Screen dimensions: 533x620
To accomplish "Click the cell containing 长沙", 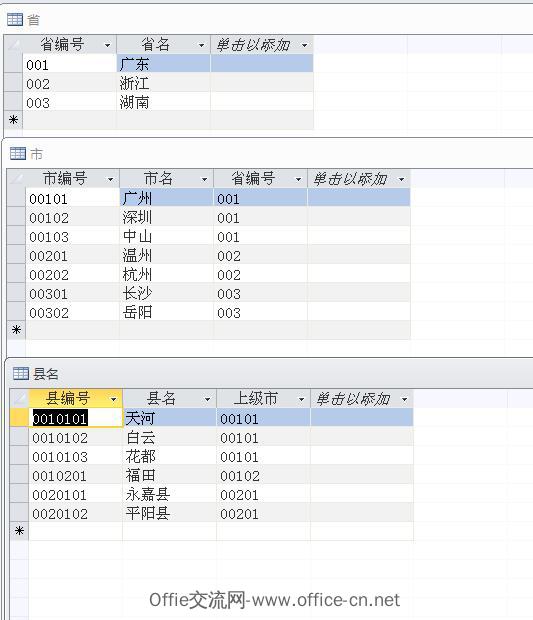I will click(166, 293).
